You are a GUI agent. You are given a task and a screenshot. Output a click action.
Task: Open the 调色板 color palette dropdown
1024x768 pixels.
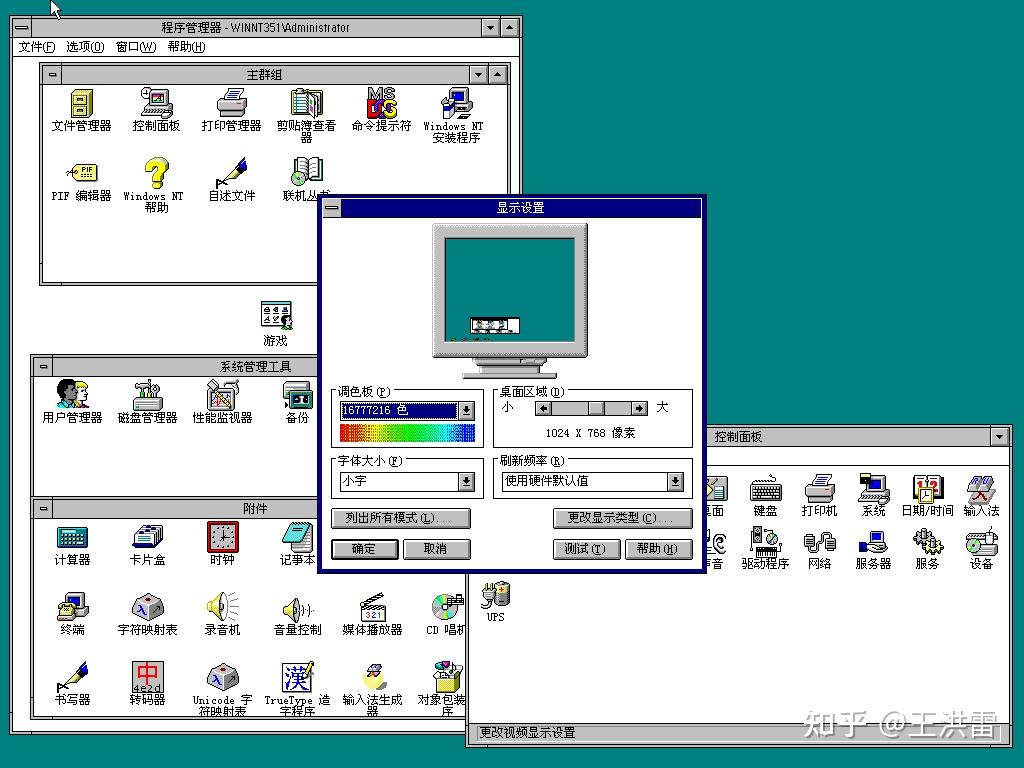468,410
